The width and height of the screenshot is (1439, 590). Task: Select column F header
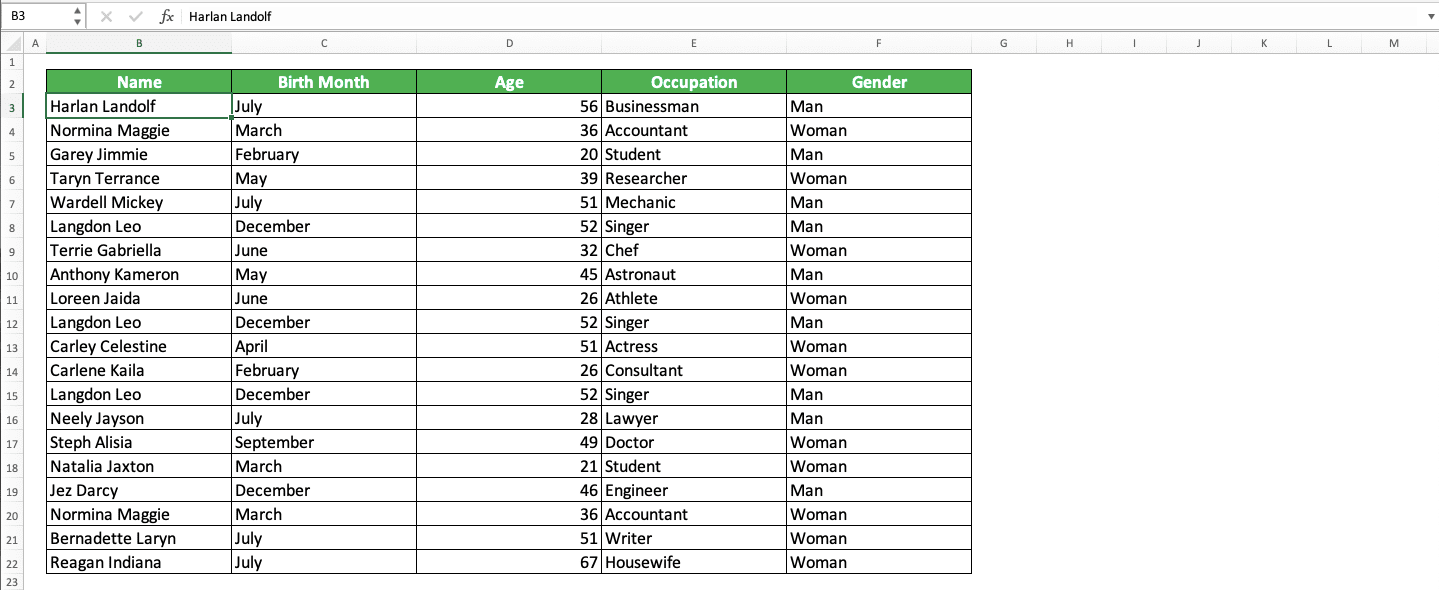pos(879,44)
